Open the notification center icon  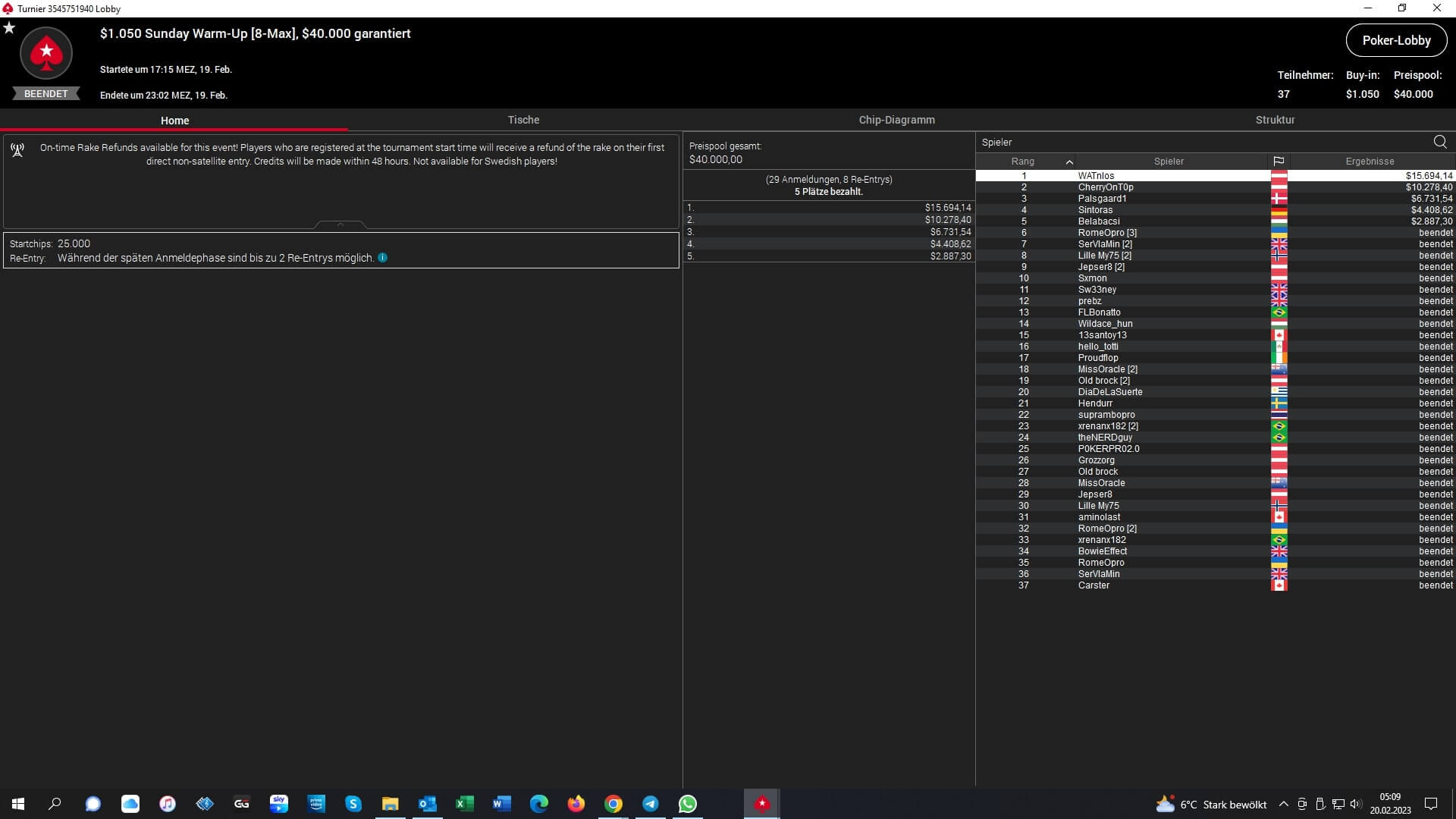pos(1431,804)
